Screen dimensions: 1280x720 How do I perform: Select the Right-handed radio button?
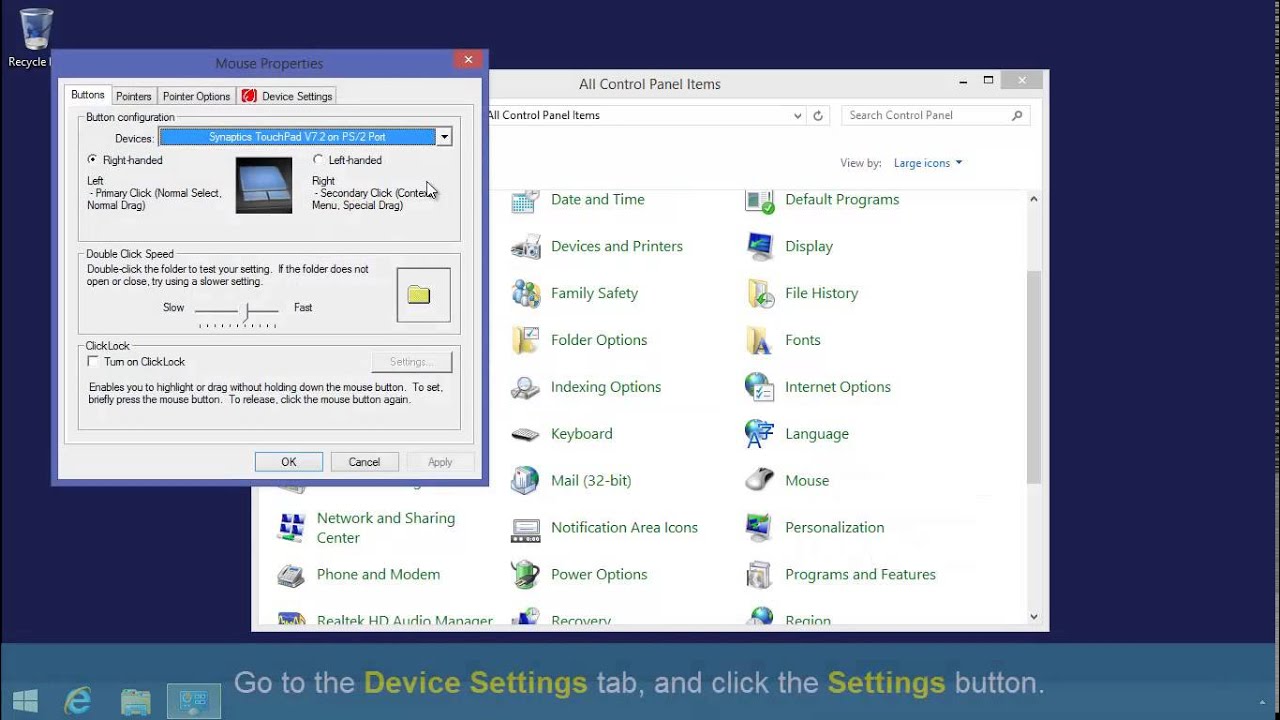coord(93,160)
